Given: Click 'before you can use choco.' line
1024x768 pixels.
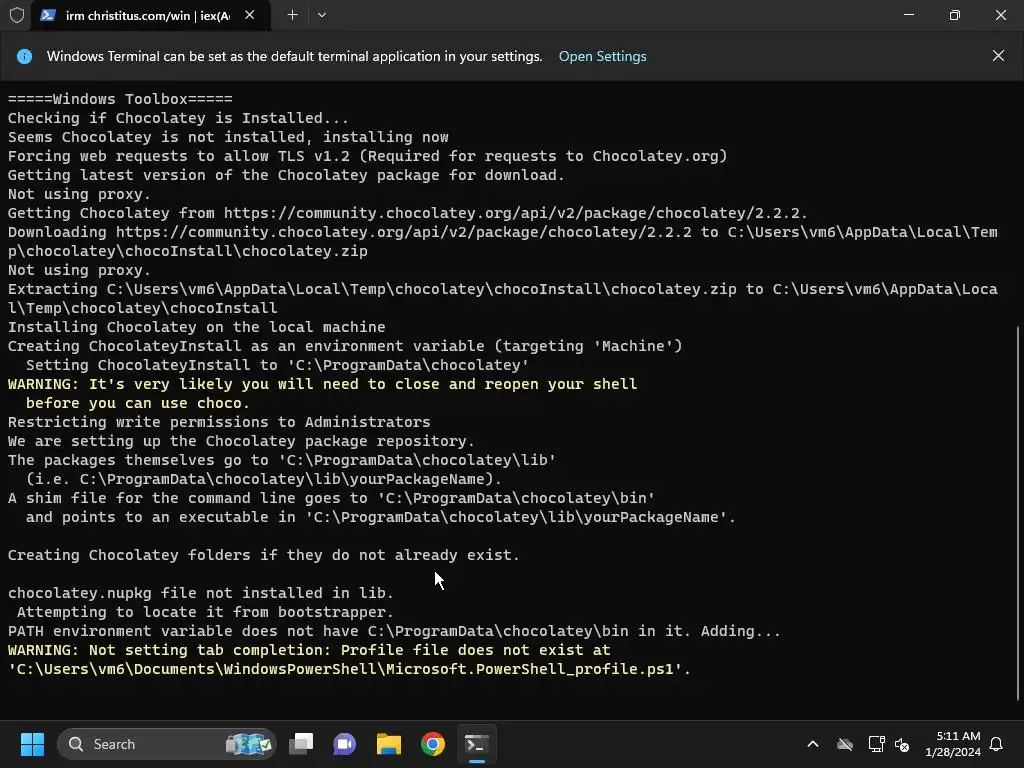Looking at the screenshot, I should [x=138, y=404].
